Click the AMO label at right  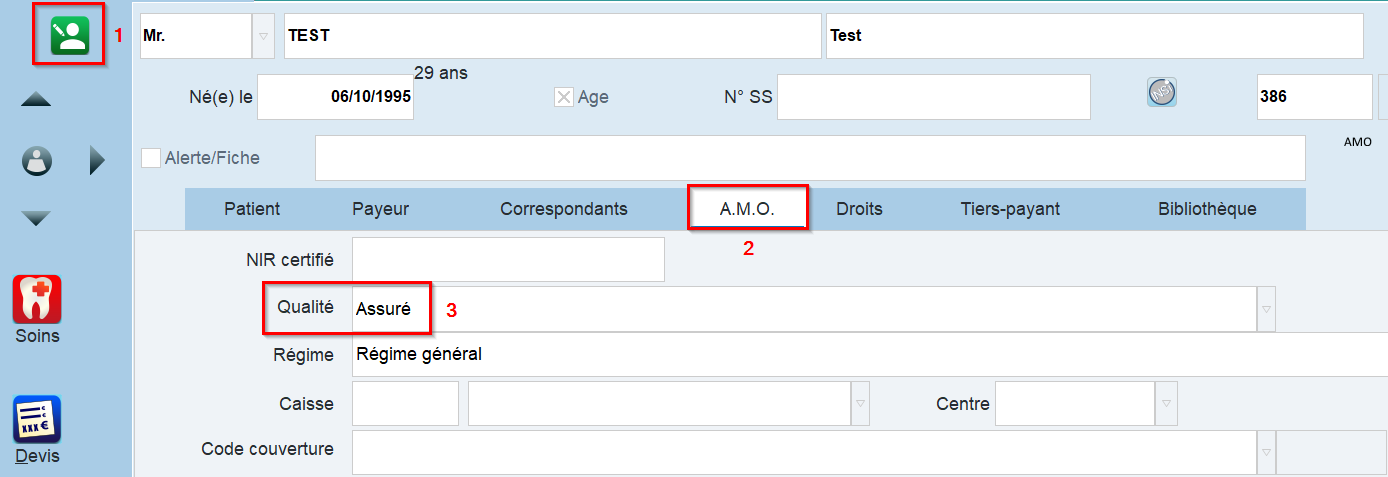[1358, 142]
